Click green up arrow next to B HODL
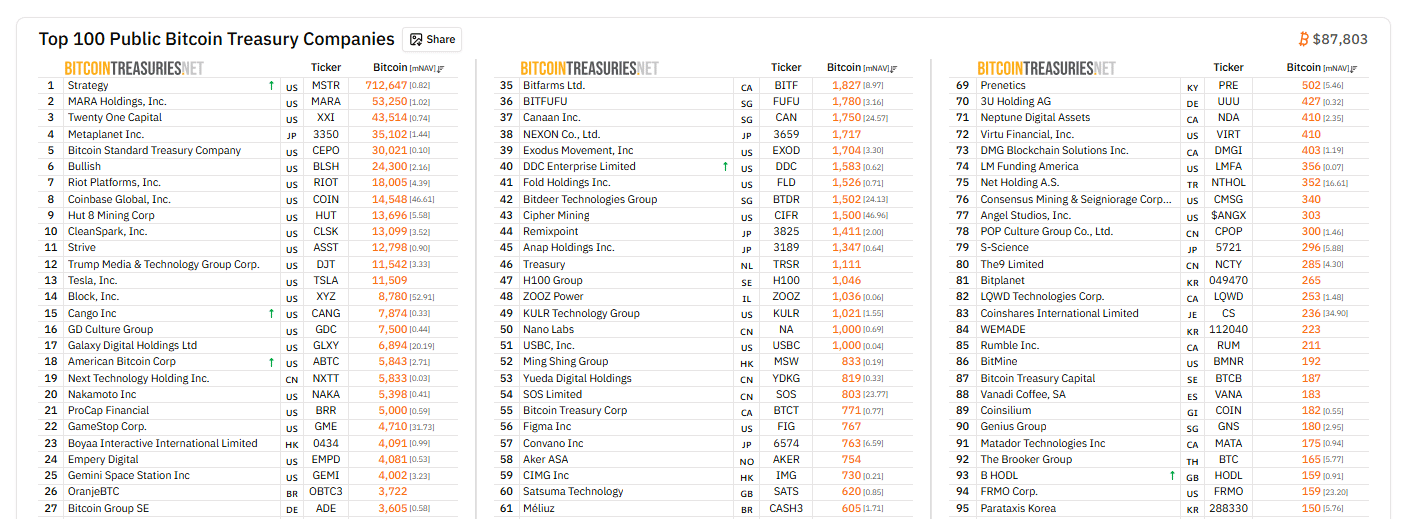Screen dimensions: 1417x519 1173,476
